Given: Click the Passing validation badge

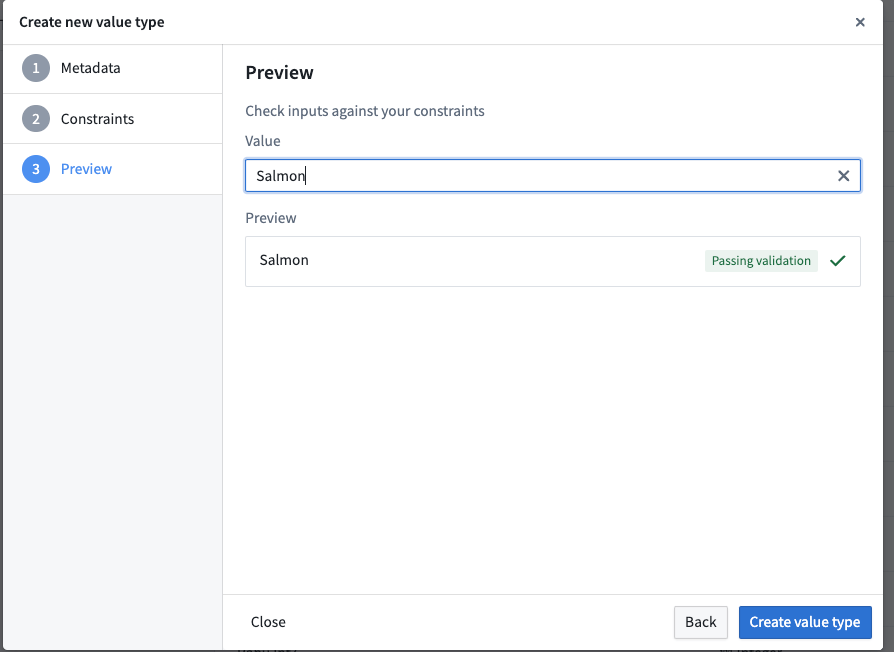Looking at the screenshot, I should click(761, 261).
